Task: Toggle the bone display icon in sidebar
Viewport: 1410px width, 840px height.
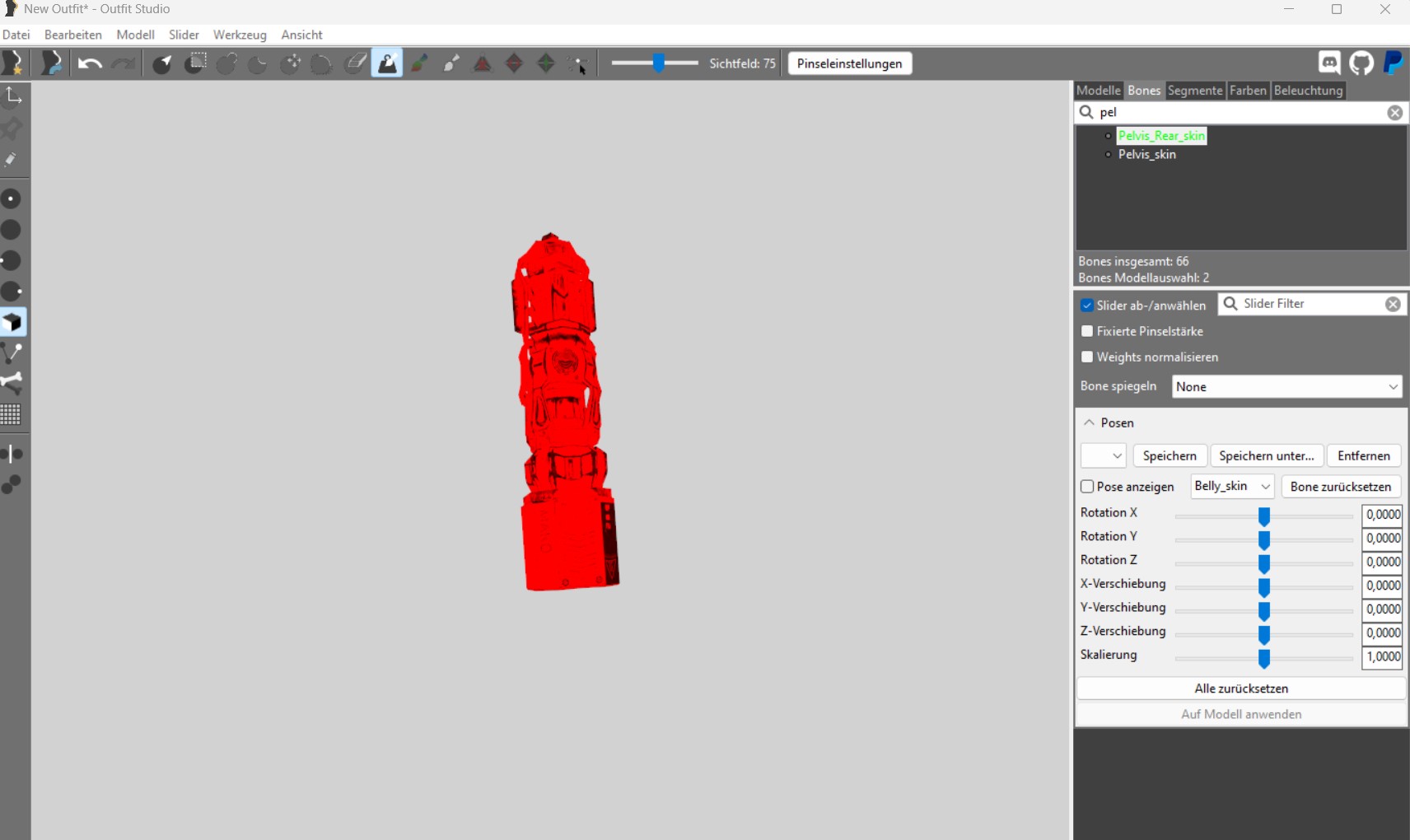Action: pos(12,383)
